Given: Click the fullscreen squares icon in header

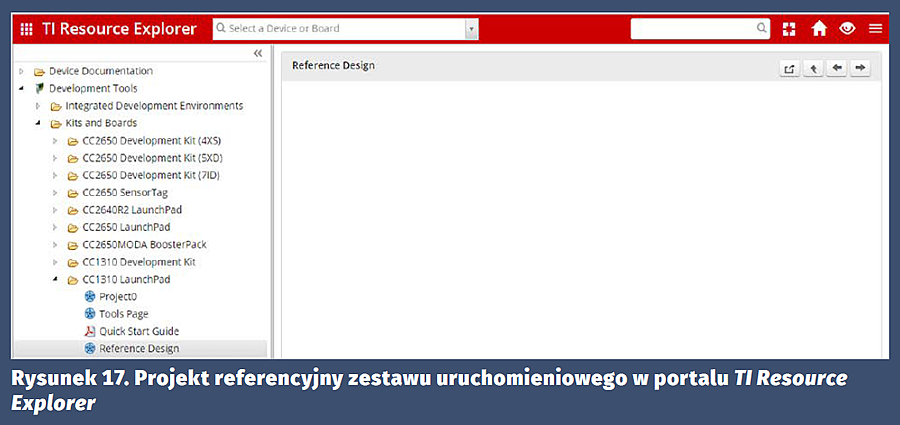Looking at the screenshot, I should [790, 29].
